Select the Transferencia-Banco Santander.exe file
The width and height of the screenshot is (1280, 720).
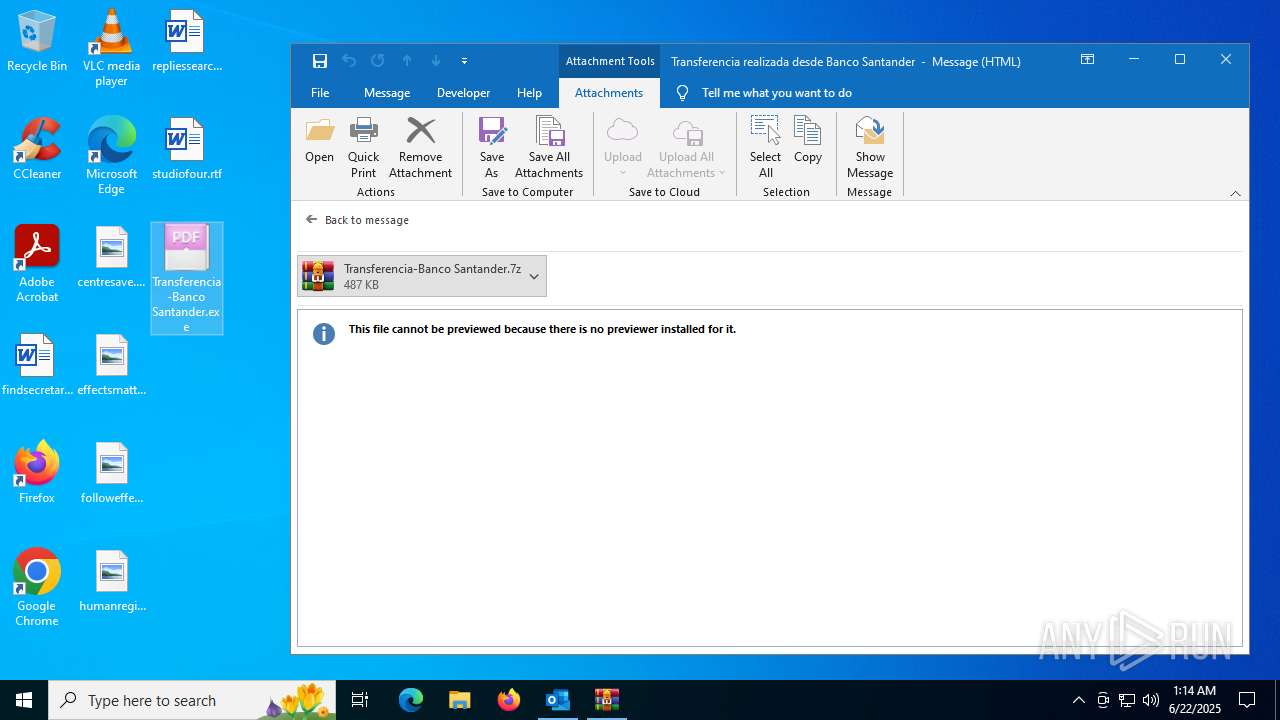click(x=186, y=279)
